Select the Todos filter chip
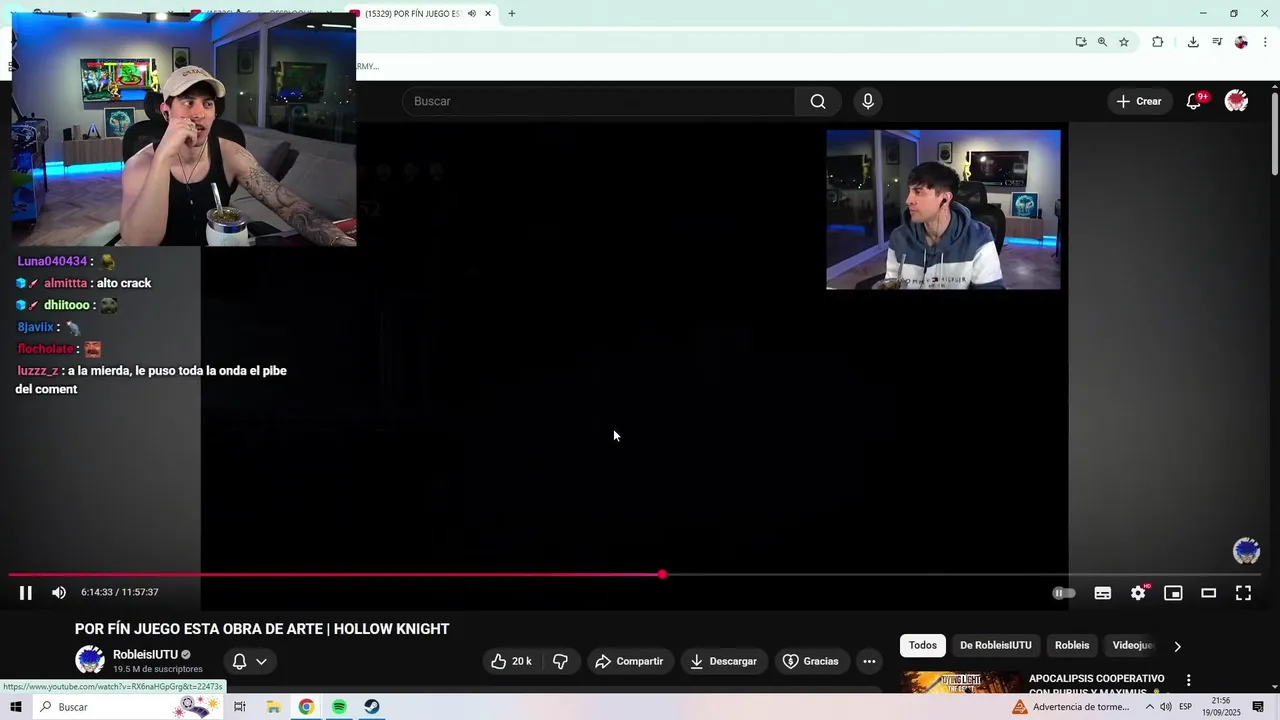The width and height of the screenshot is (1280, 720). pos(923,645)
